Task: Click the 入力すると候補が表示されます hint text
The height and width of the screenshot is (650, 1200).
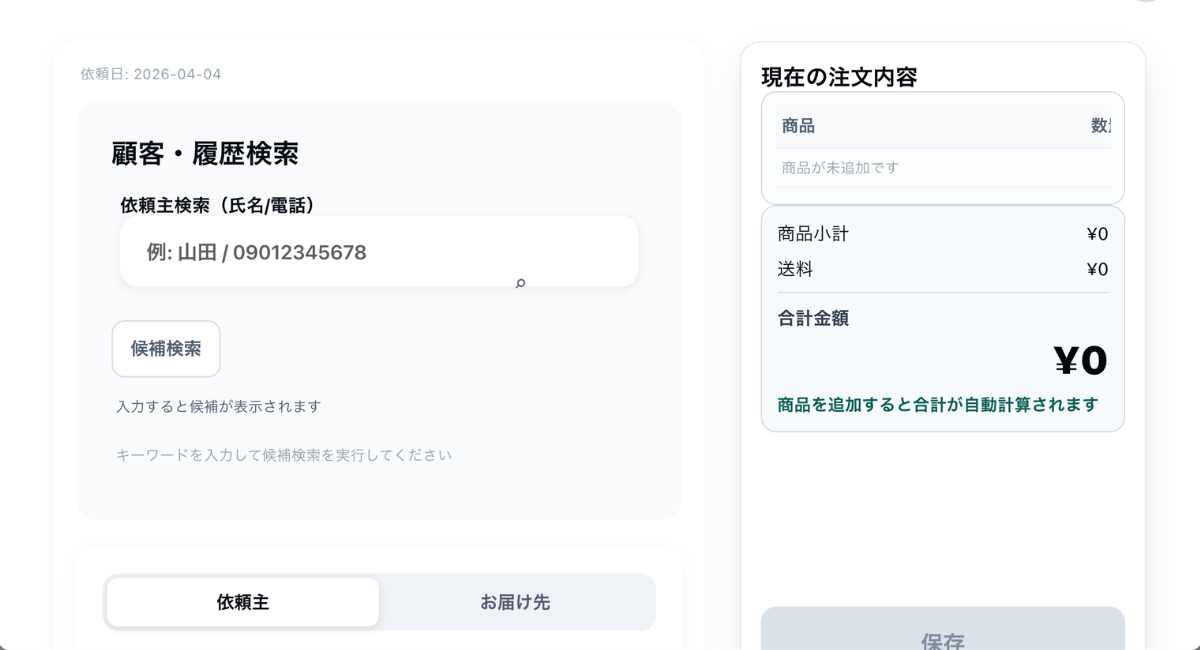Action: 218,406
